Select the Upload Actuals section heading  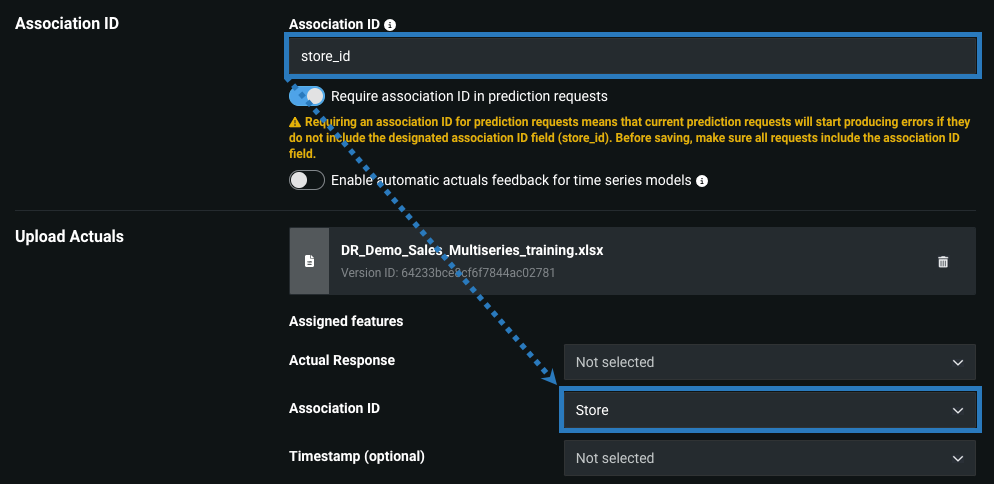[x=70, y=237]
